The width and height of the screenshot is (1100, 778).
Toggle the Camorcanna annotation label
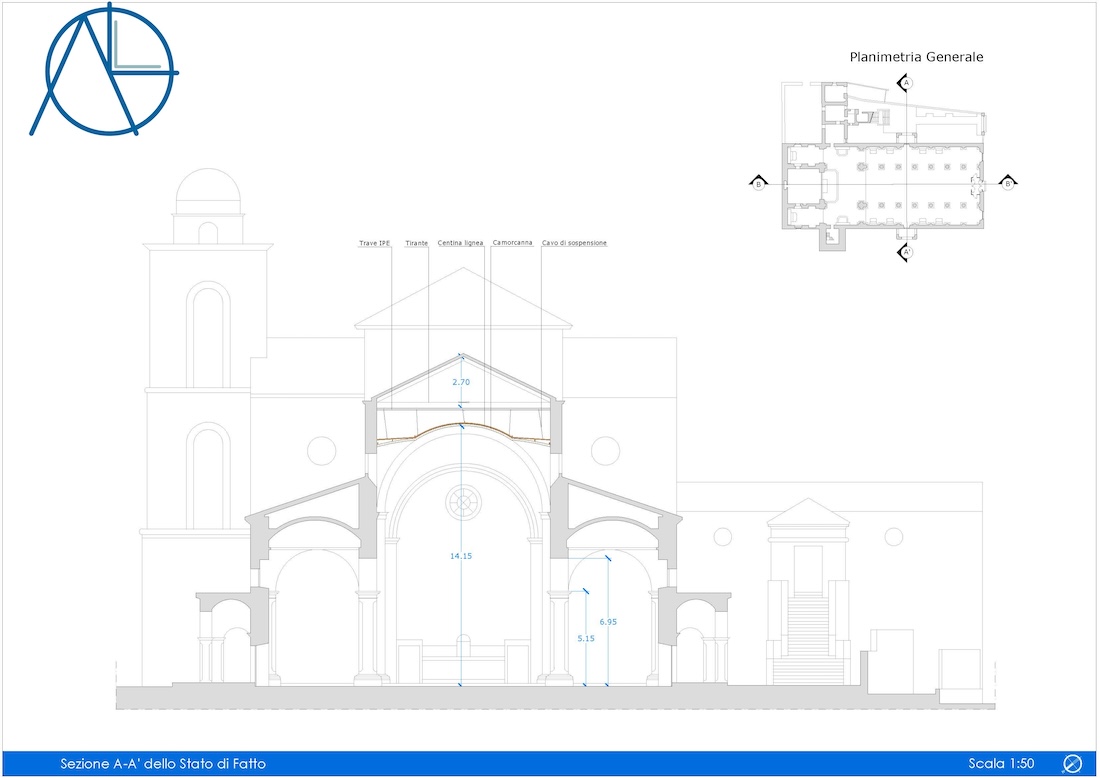(x=511, y=242)
